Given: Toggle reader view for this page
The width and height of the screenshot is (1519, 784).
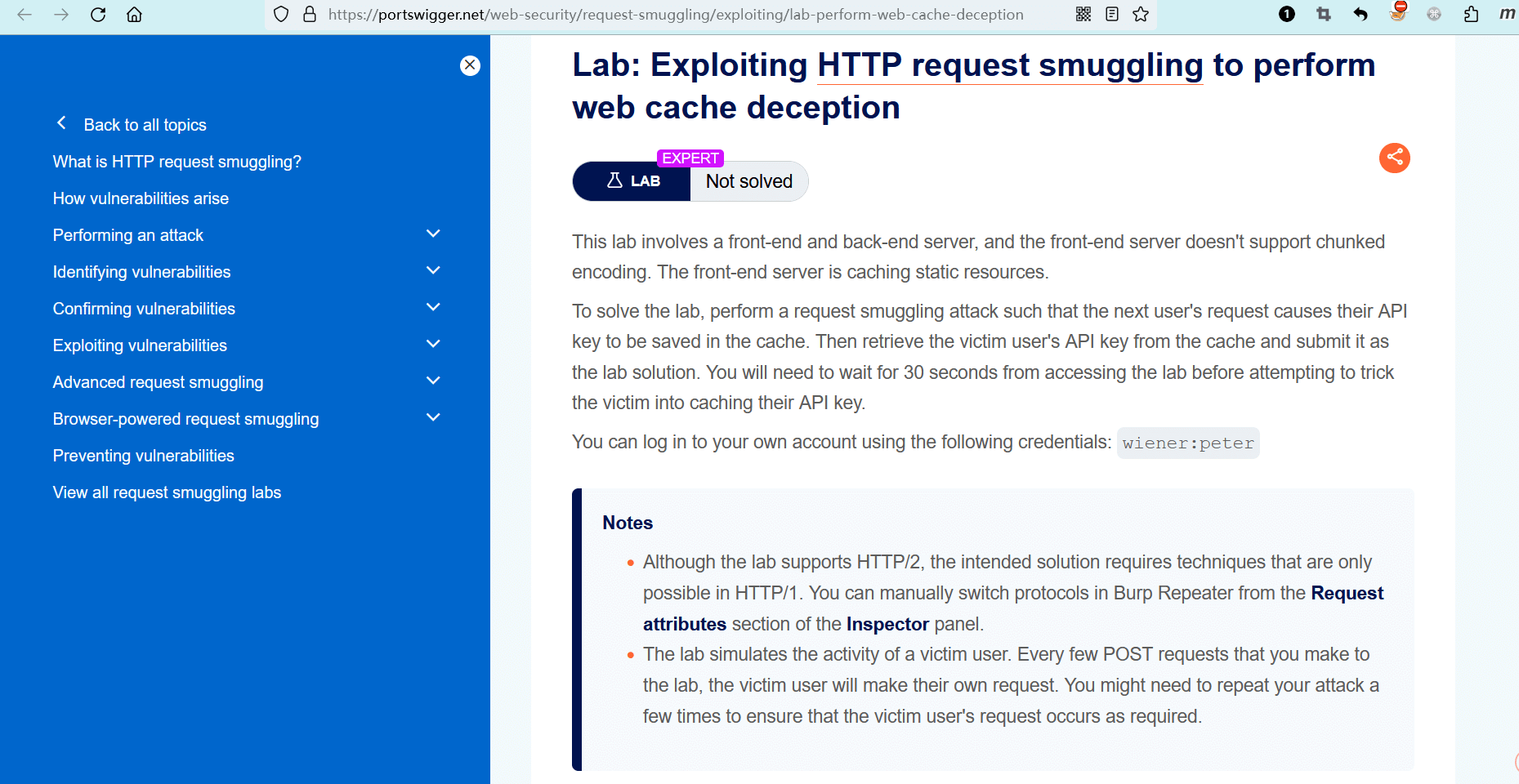Looking at the screenshot, I should pyautogui.click(x=1112, y=15).
